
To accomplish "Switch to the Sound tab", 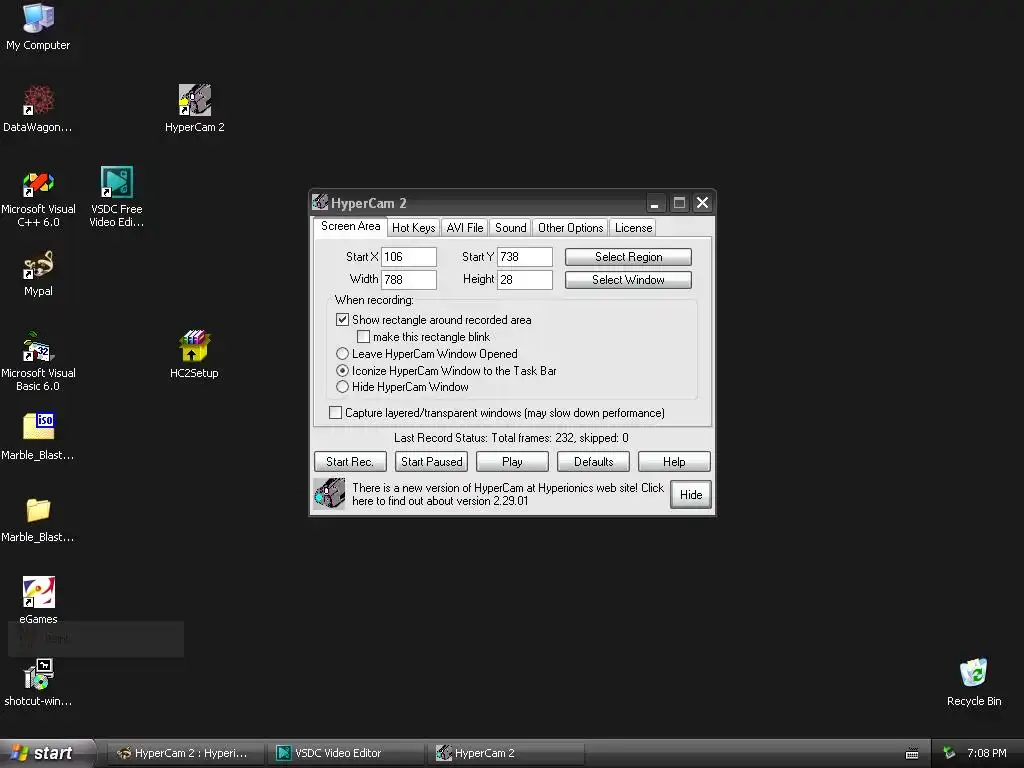I will click(510, 227).
